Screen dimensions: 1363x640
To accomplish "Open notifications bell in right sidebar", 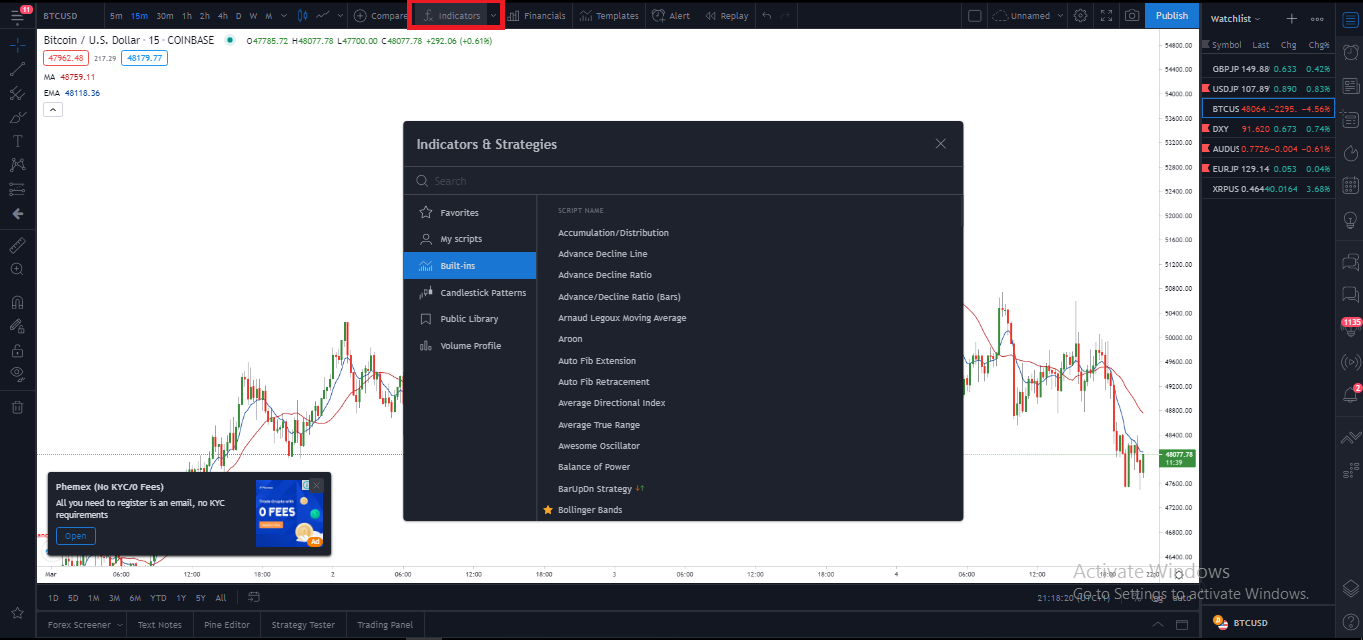I will tap(1350, 394).
